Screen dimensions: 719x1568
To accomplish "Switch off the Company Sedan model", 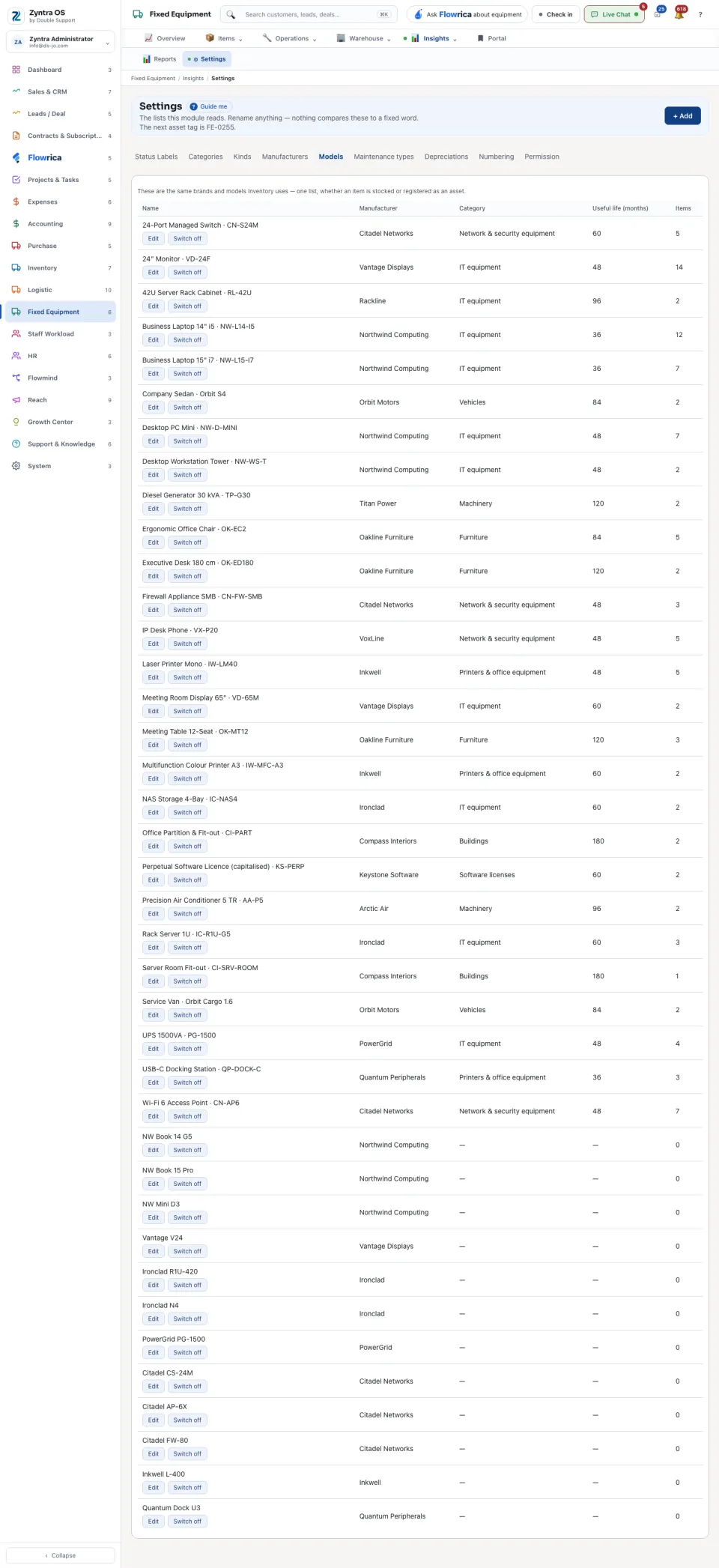I will point(187,408).
